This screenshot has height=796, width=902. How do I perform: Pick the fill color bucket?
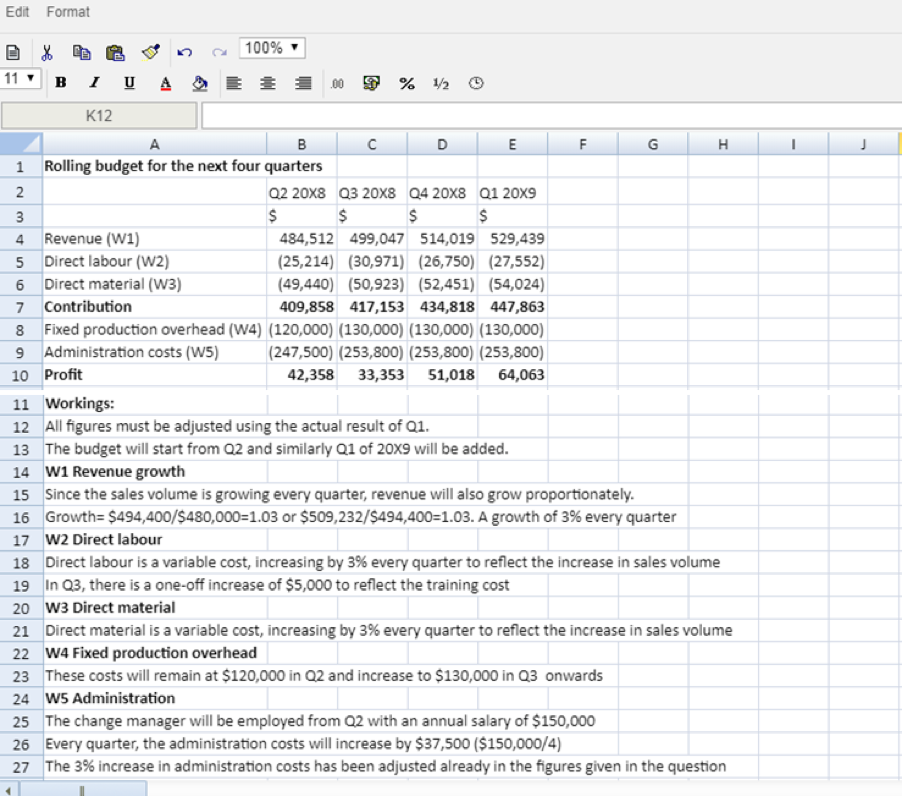click(199, 85)
